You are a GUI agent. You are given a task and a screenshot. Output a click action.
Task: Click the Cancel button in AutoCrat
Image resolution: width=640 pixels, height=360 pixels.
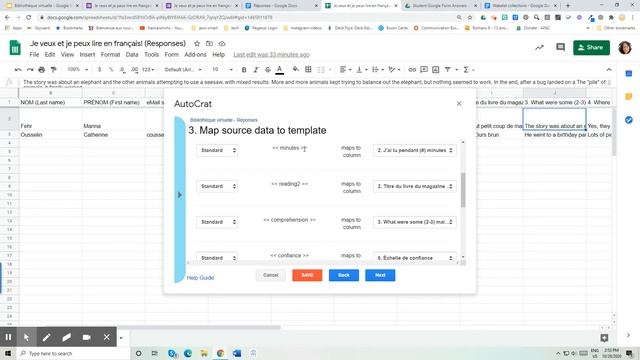[x=271, y=275]
